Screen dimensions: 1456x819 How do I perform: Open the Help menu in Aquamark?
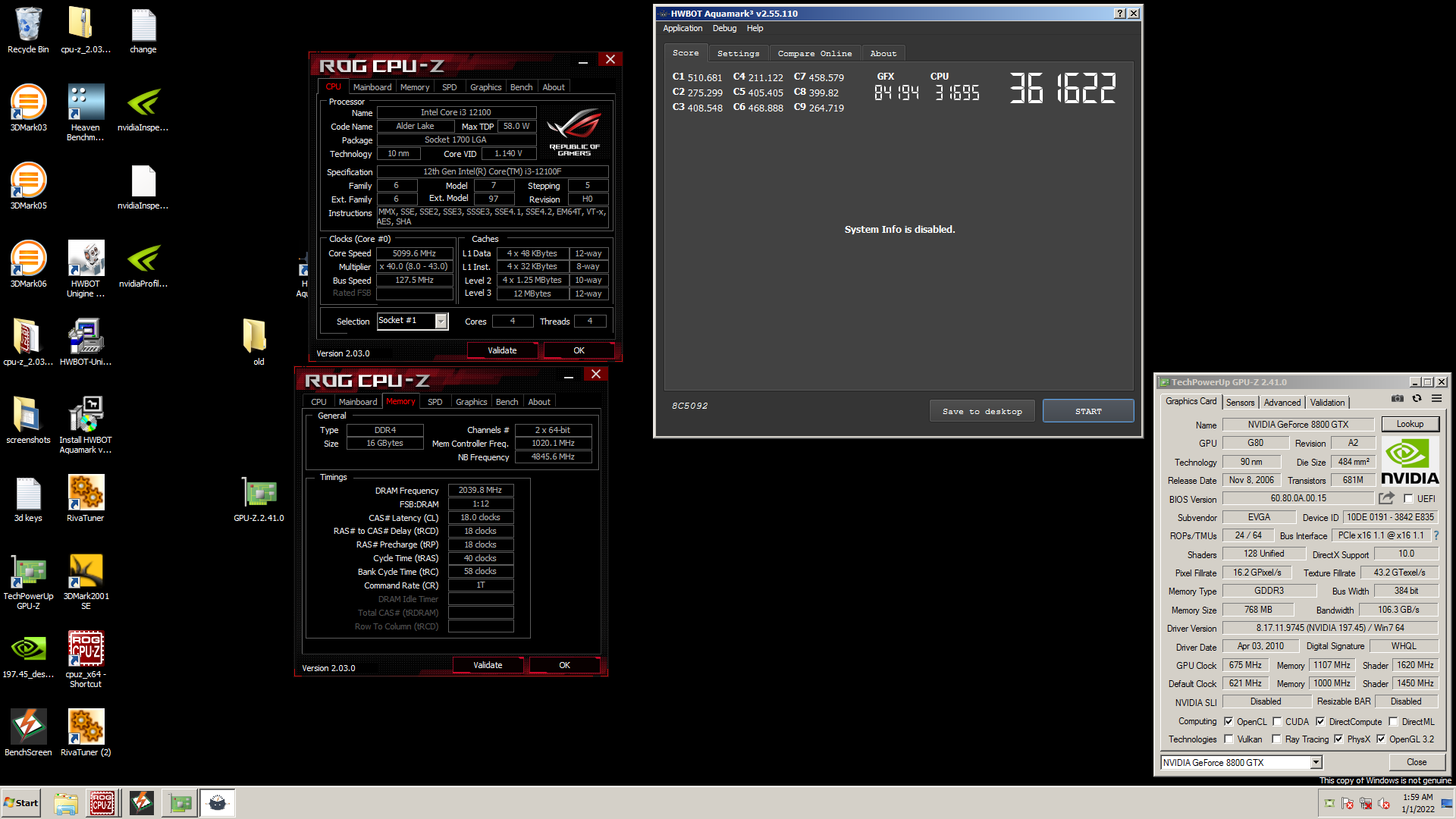click(755, 28)
